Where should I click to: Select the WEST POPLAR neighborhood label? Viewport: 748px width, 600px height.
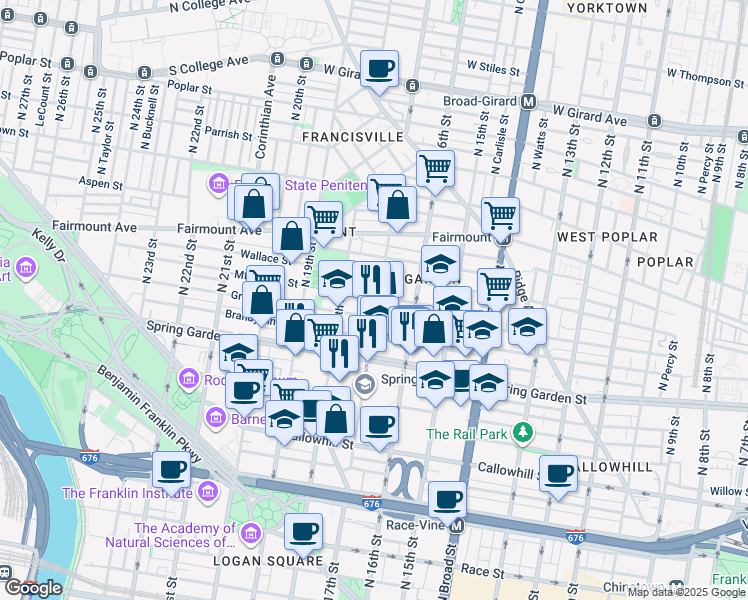pyautogui.click(x=607, y=237)
